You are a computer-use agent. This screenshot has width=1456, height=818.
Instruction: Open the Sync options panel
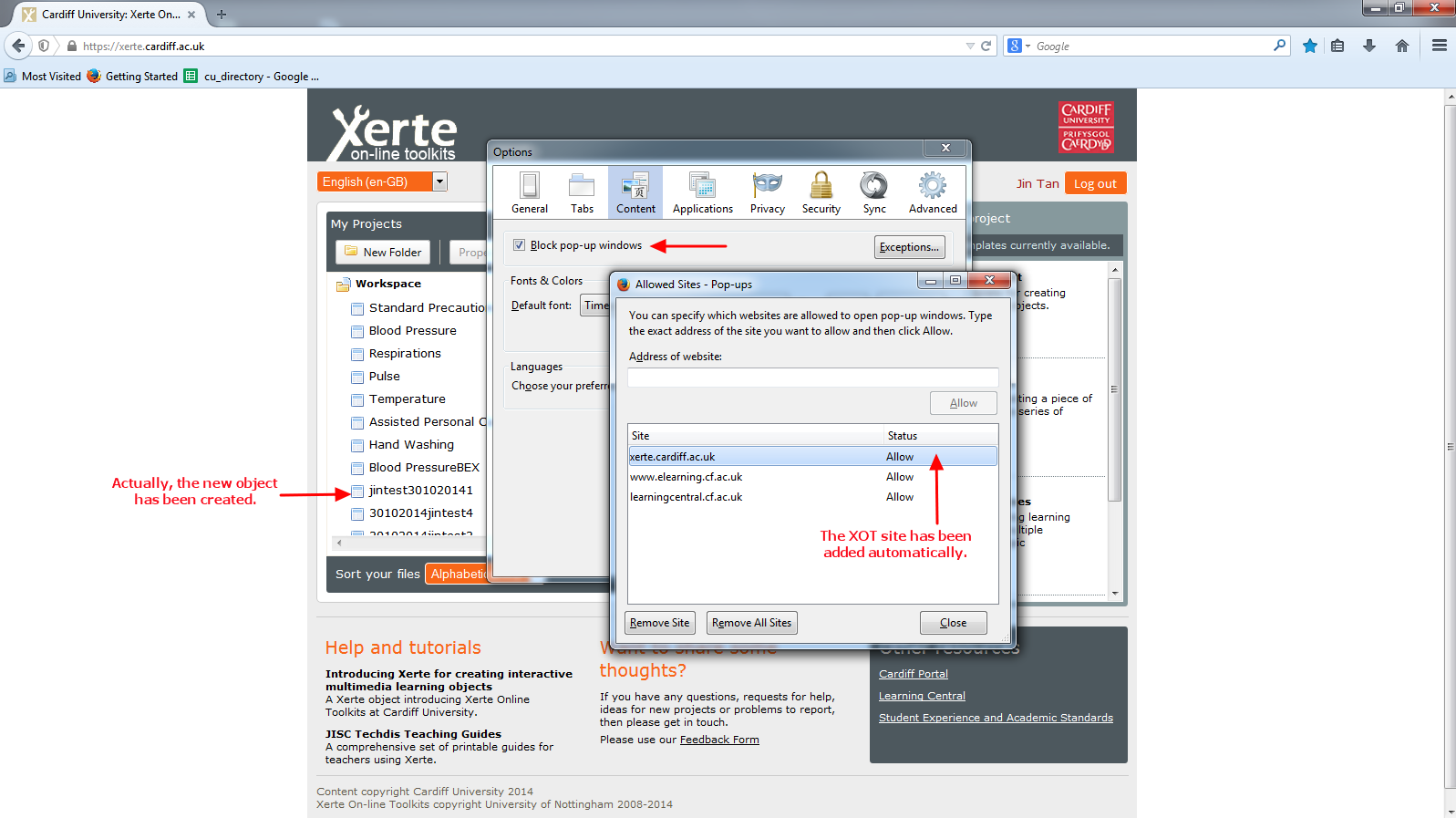(x=874, y=192)
